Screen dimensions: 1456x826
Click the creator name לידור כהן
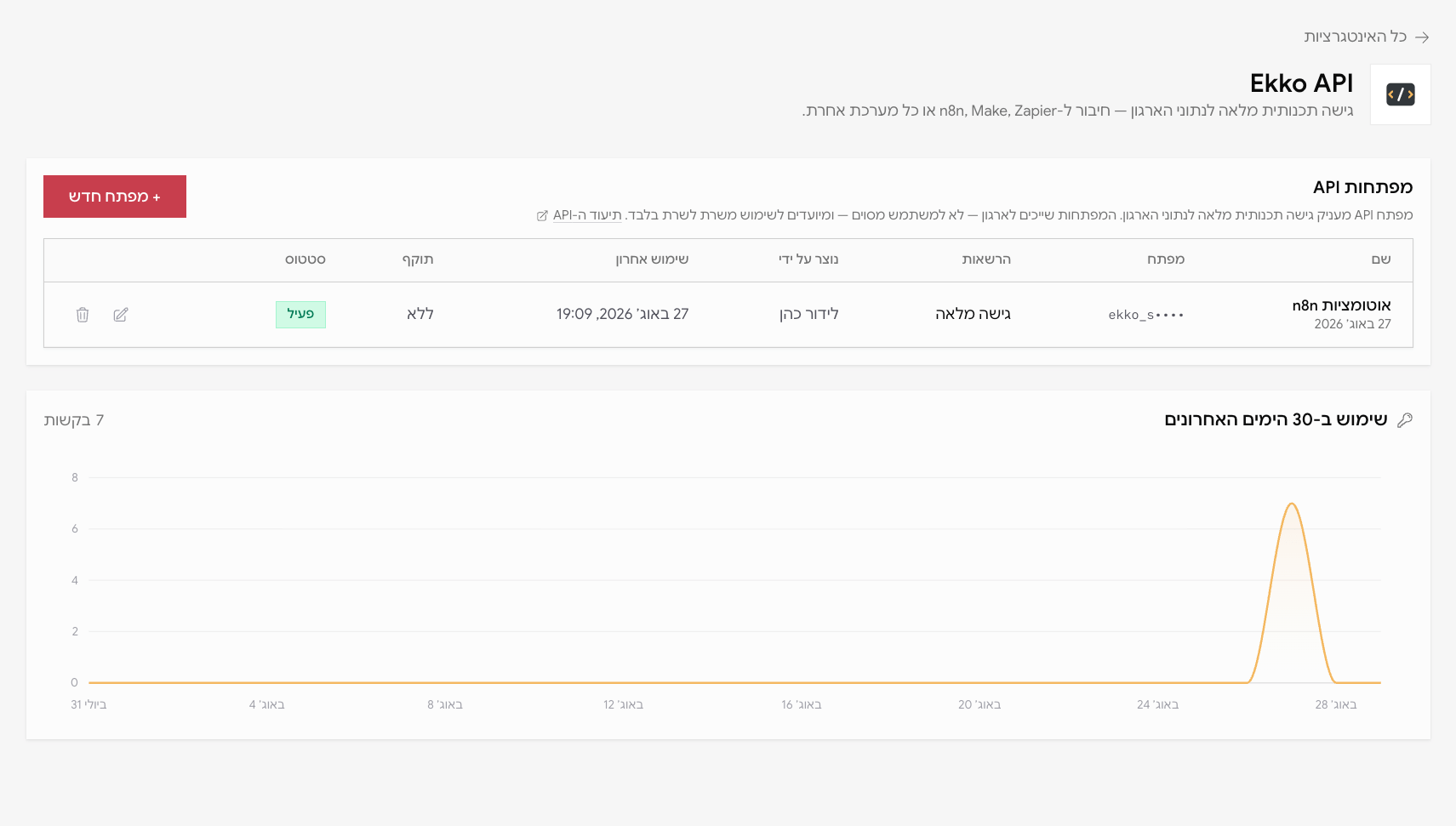point(809,314)
